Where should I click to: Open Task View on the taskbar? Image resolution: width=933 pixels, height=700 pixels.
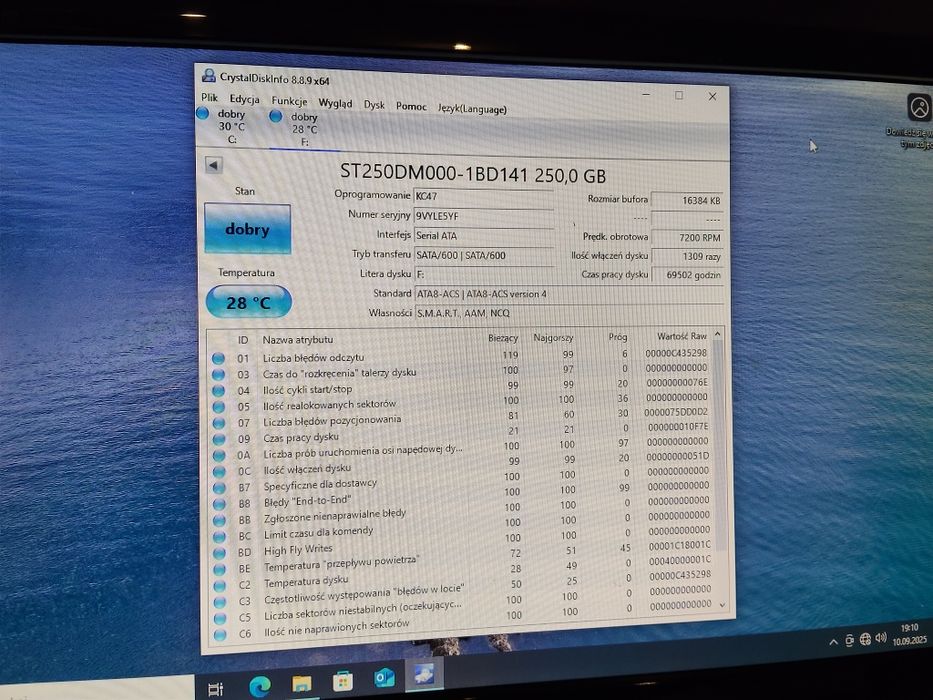(215, 689)
